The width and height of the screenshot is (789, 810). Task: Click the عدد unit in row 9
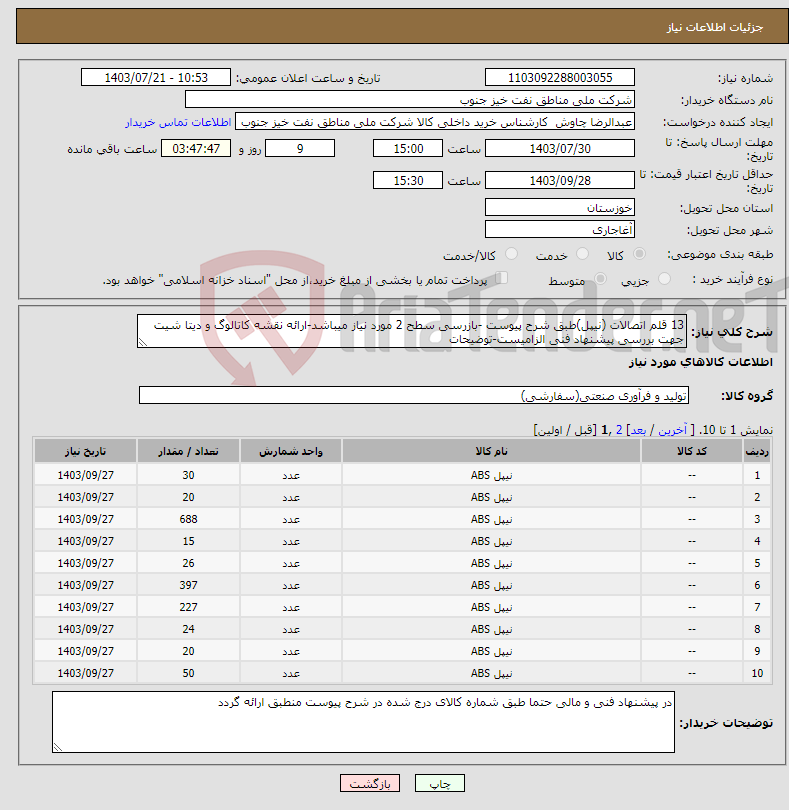[291, 651]
